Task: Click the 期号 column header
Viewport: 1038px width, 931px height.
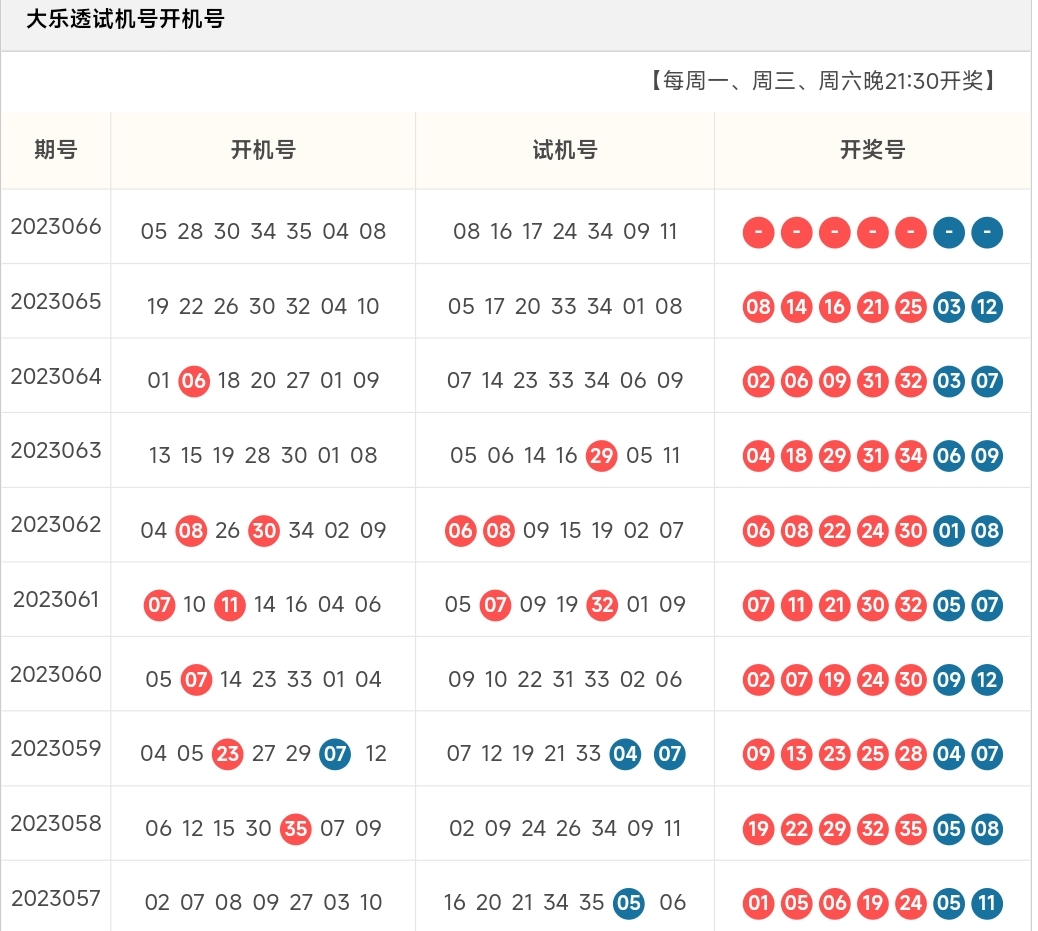Action: pos(56,150)
